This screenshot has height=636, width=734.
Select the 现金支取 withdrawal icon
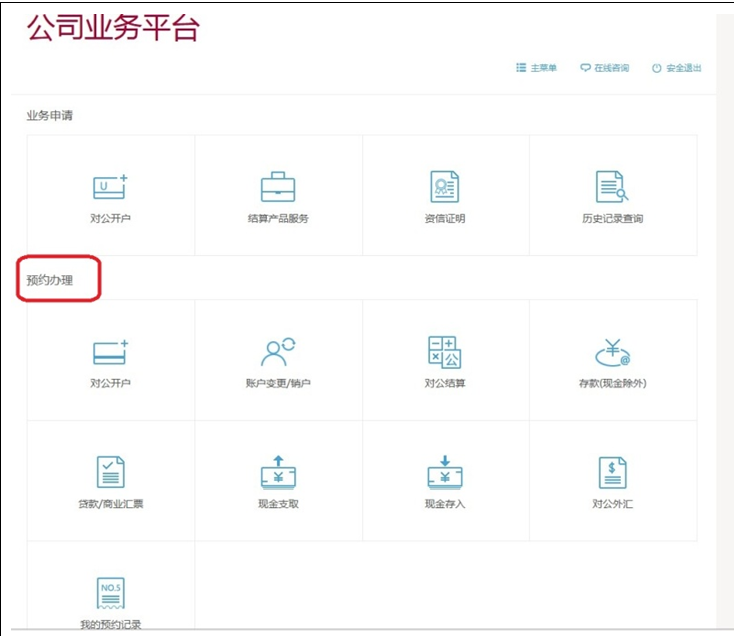click(x=278, y=472)
